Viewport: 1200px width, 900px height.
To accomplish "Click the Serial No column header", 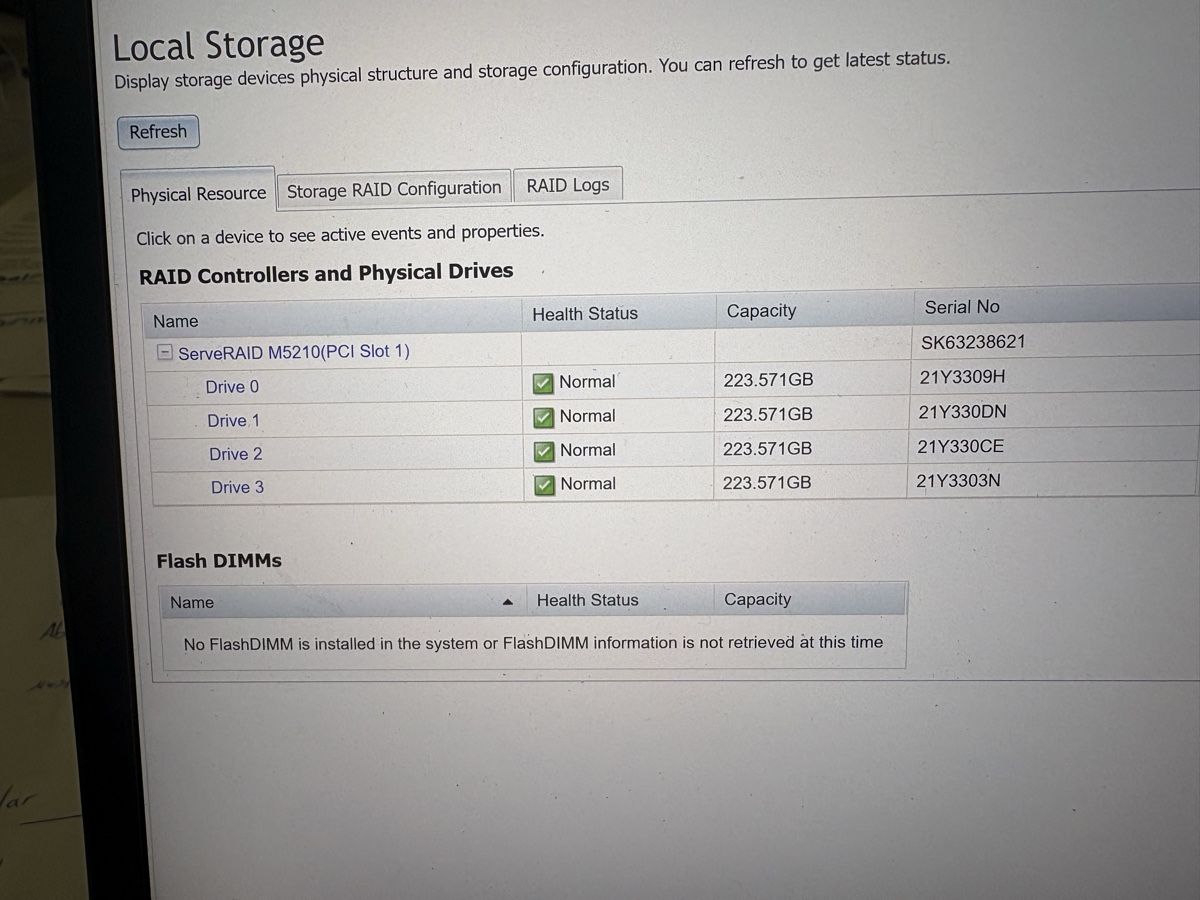I will [962, 307].
